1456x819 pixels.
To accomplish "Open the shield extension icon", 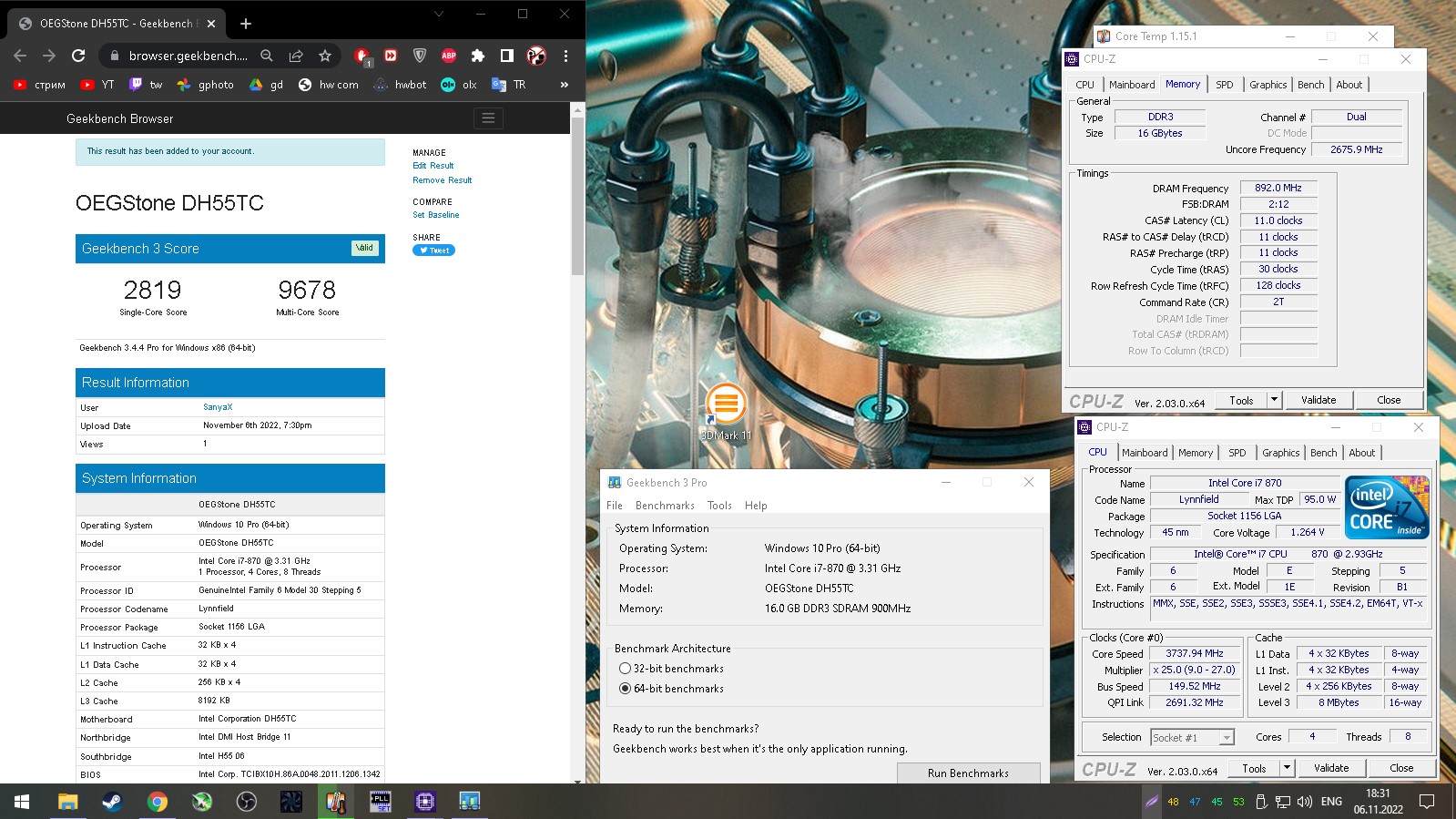I will (x=420, y=56).
